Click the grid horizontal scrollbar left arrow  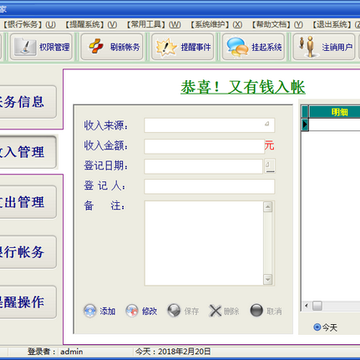coord(306,306)
